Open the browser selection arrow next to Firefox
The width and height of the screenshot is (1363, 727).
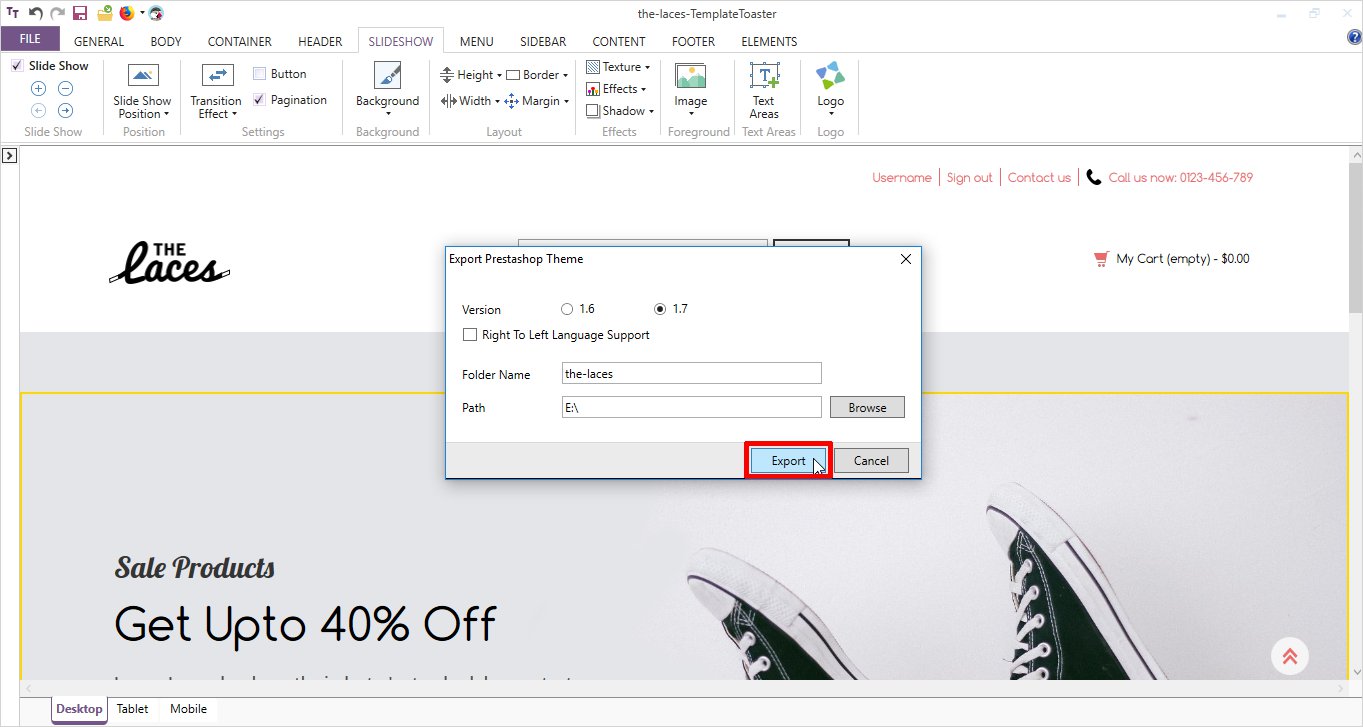tap(142, 14)
